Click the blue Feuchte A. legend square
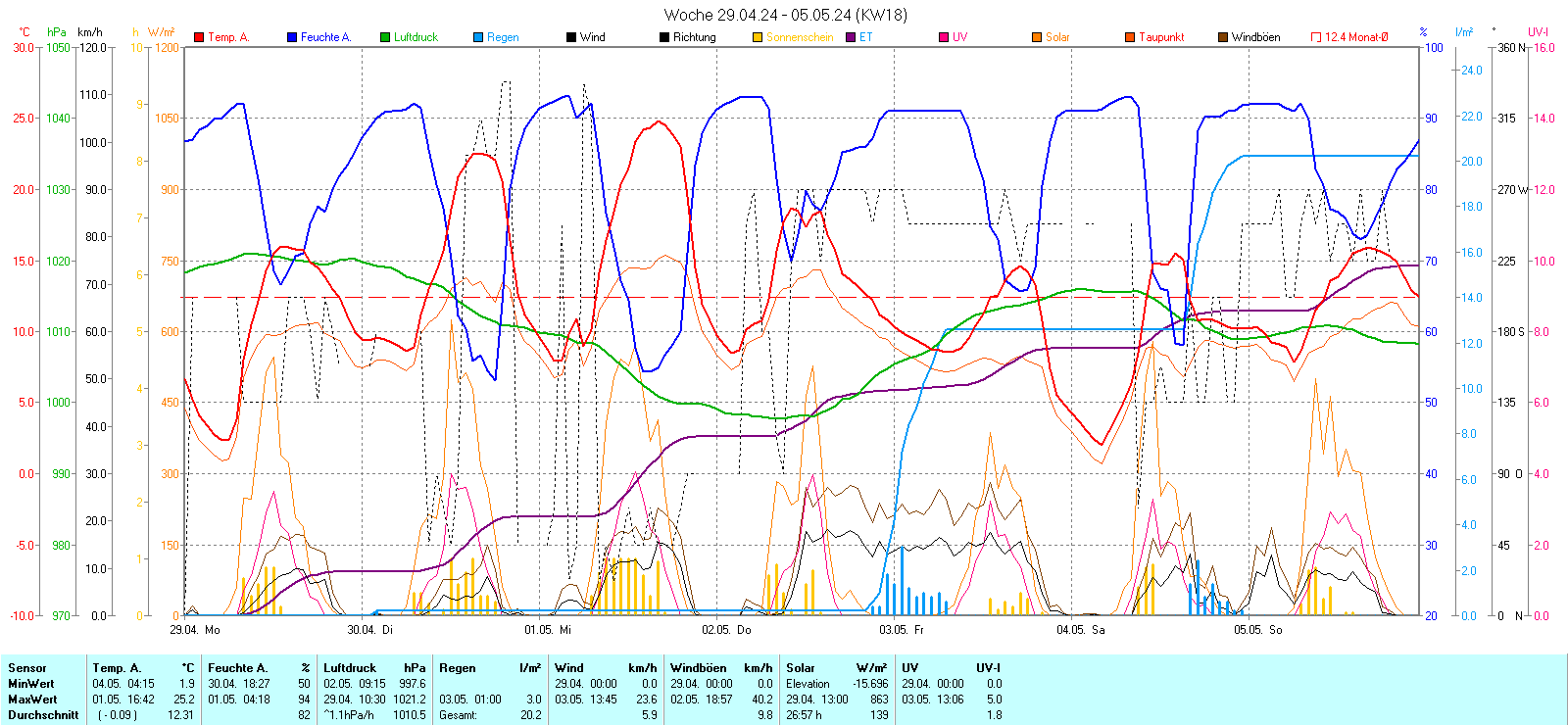Viewport: 1568px width, 725px height. tap(292, 37)
